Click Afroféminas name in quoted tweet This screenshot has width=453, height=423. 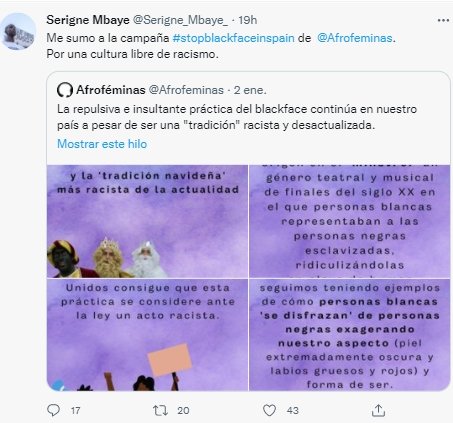pos(111,90)
